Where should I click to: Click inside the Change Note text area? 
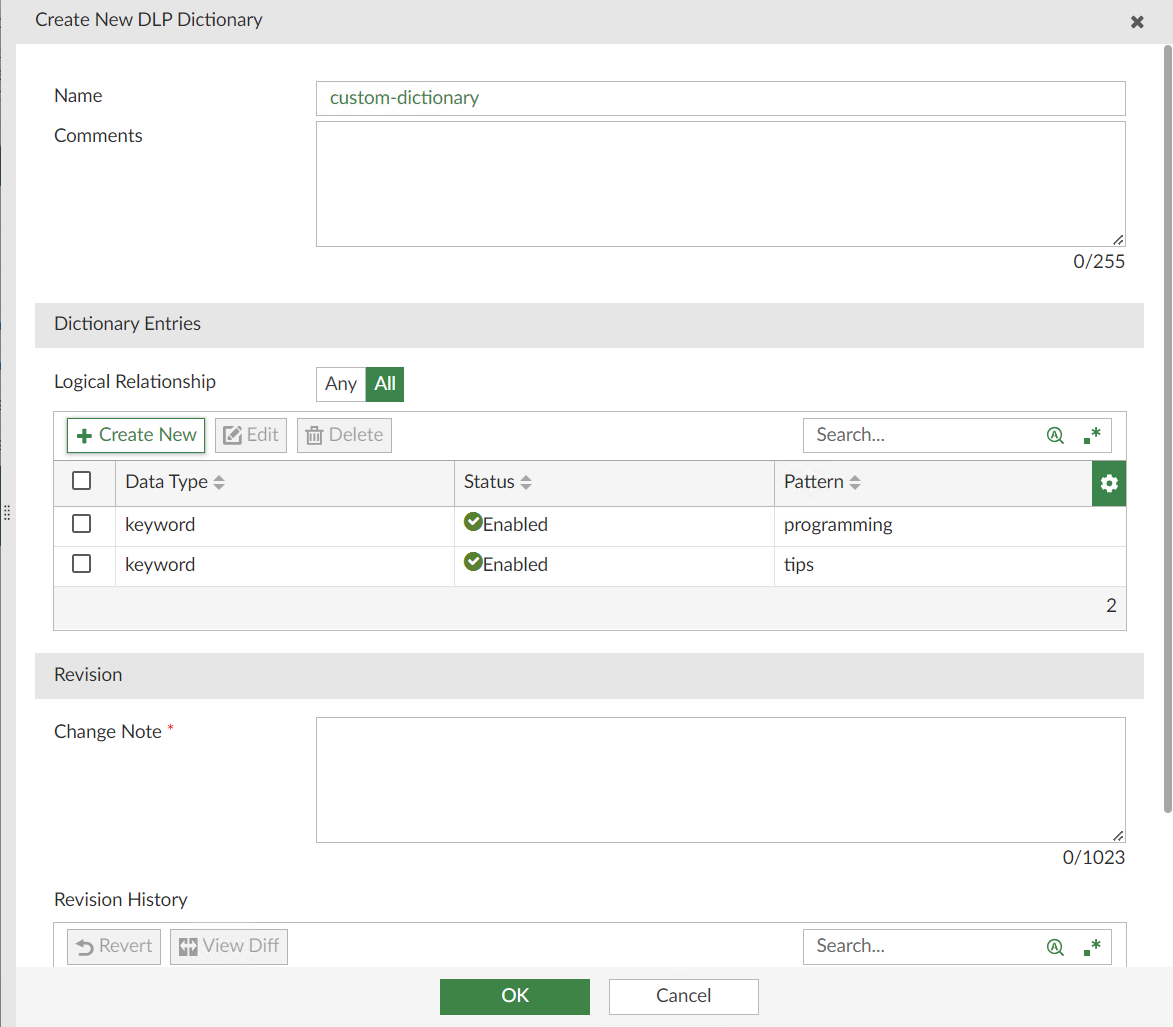coord(720,779)
